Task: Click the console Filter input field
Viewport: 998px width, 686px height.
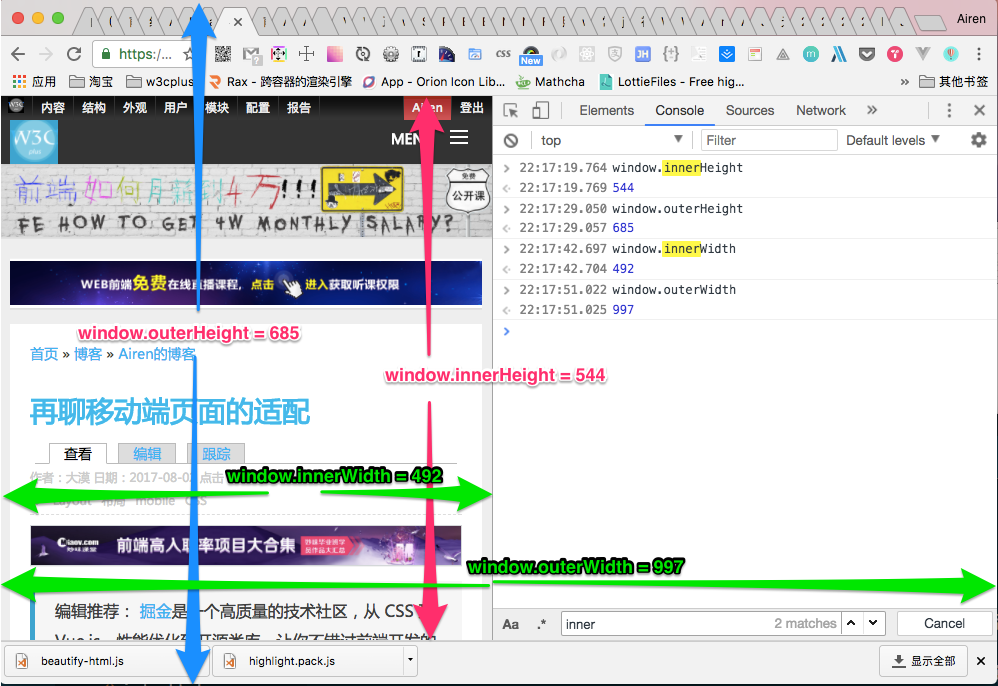Action: (769, 140)
